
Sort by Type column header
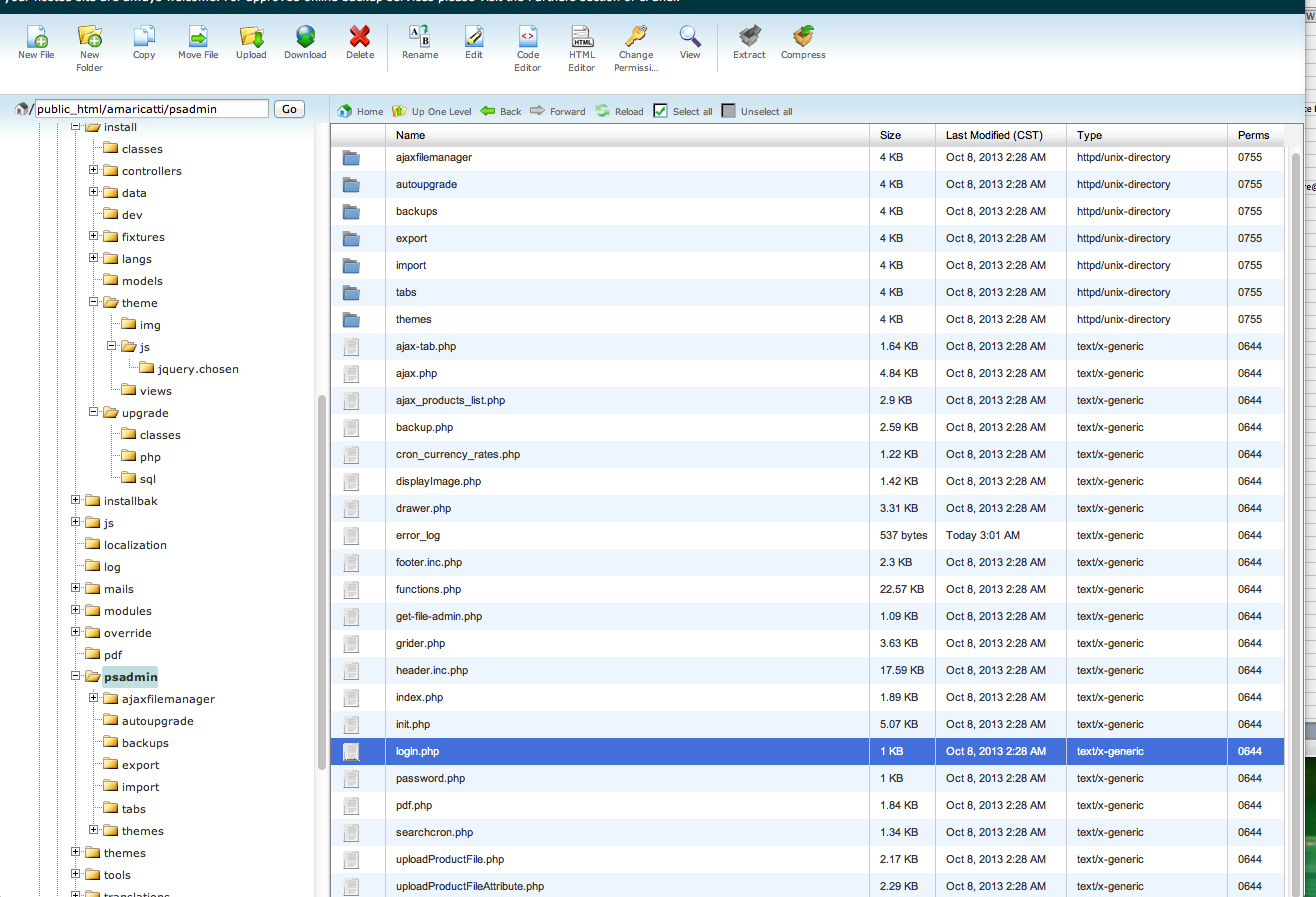(x=1147, y=135)
